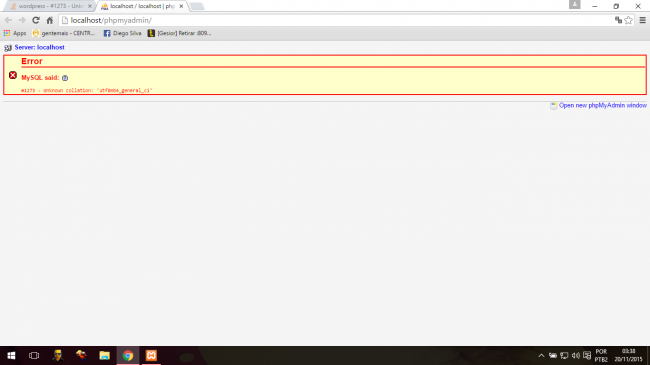Open the Diego Silva Facebook bookmark

tap(122, 33)
